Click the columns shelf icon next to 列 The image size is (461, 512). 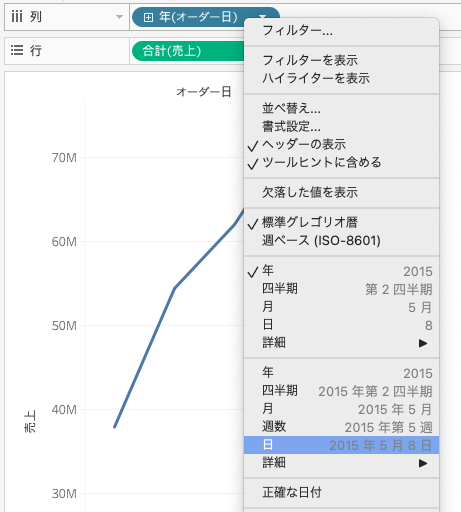click(x=17, y=16)
